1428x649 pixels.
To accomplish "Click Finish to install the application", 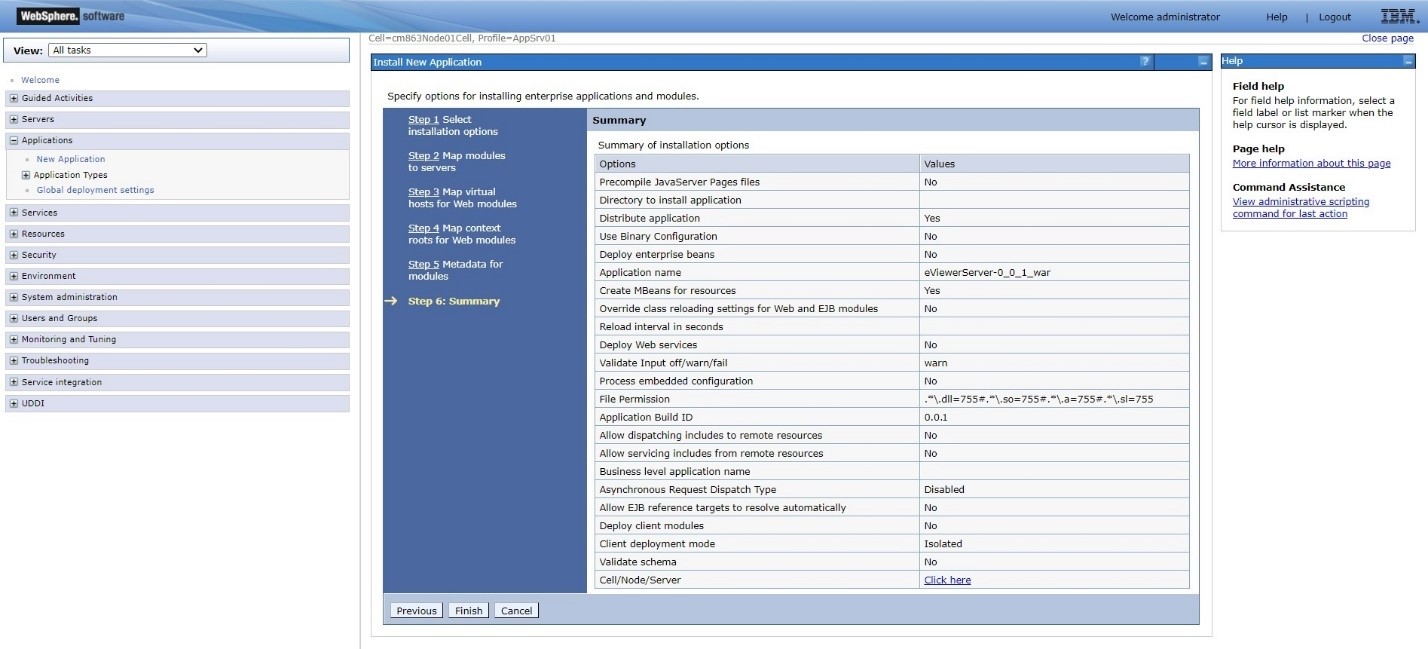I will (468, 611).
